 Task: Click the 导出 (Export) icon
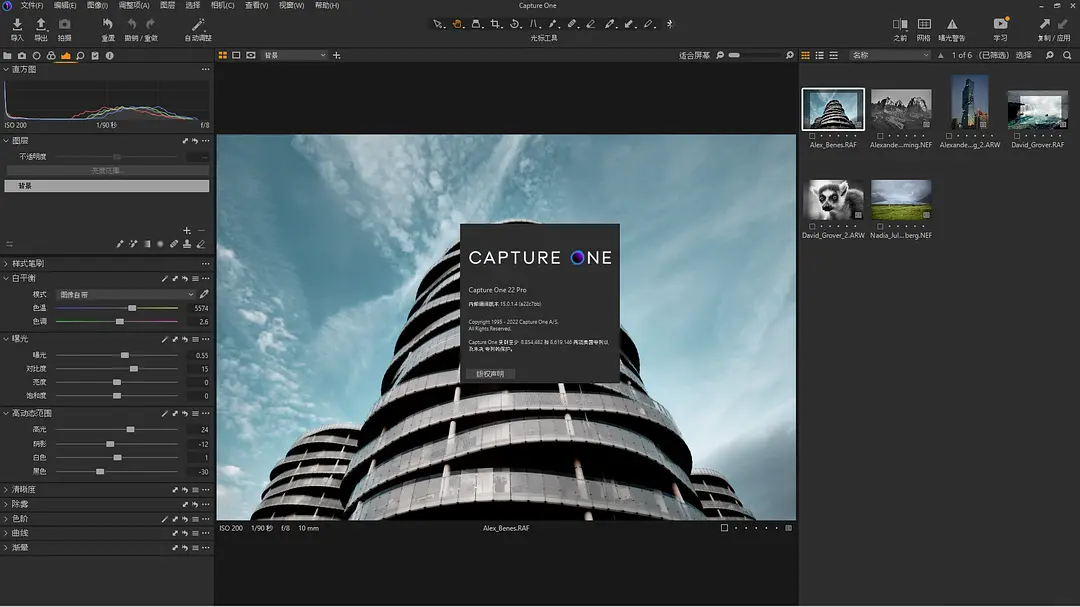click(x=41, y=24)
